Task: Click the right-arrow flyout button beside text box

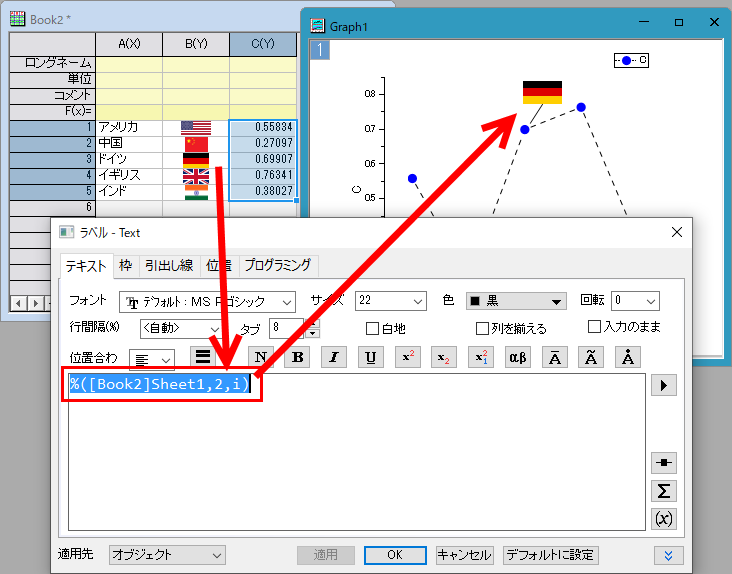Action: click(663, 385)
